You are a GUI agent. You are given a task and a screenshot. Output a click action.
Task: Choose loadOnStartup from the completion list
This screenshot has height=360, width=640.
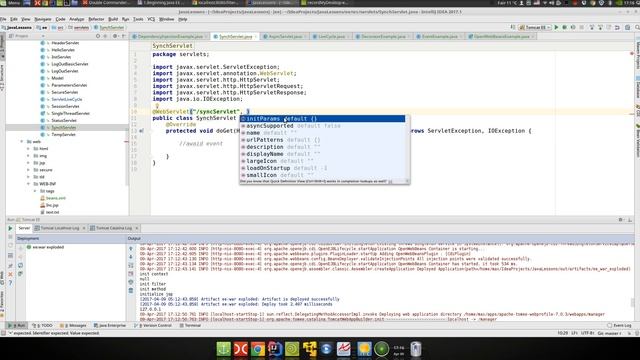coord(322,168)
